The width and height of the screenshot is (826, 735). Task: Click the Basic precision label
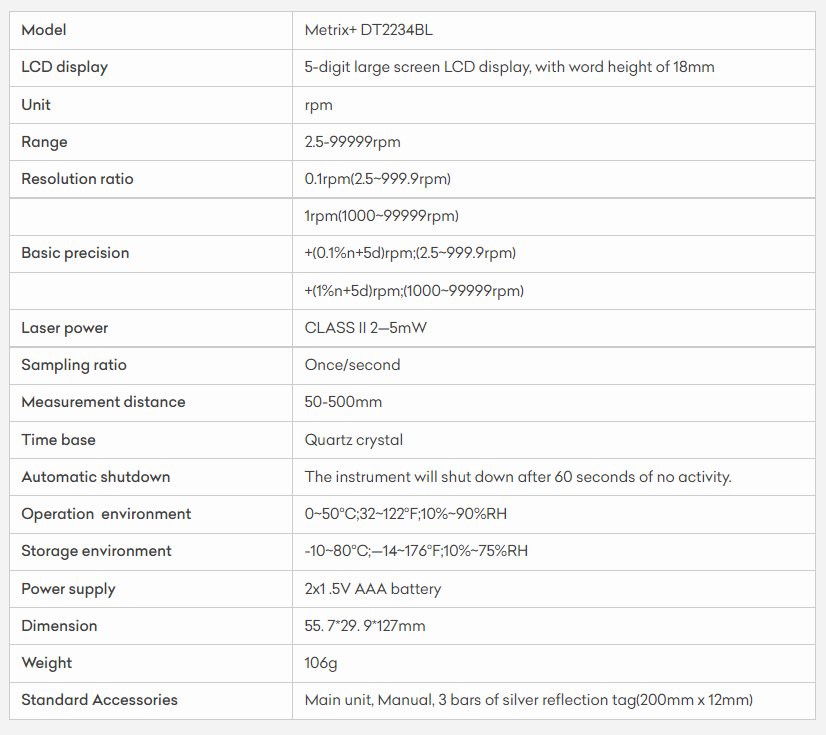[75, 253]
